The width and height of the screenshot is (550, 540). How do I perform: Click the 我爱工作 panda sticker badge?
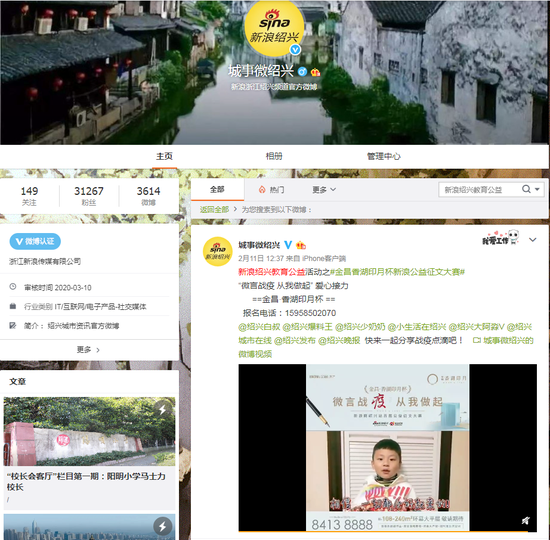coord(501,238)
